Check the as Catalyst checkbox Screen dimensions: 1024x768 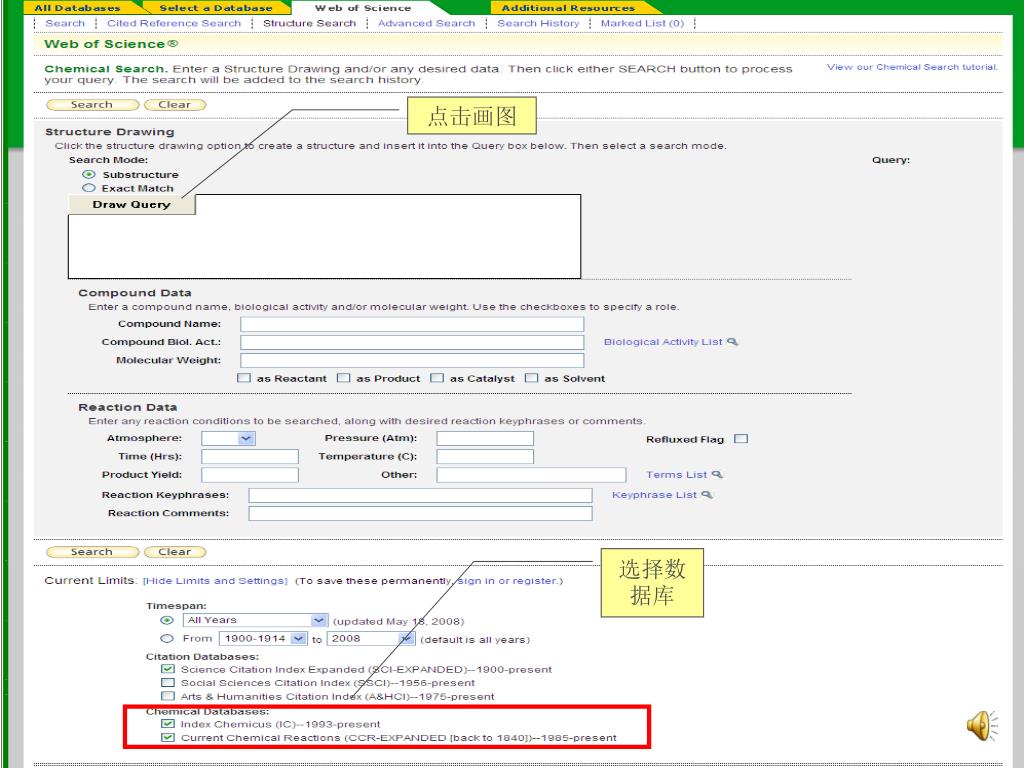(x=437, y=378)
